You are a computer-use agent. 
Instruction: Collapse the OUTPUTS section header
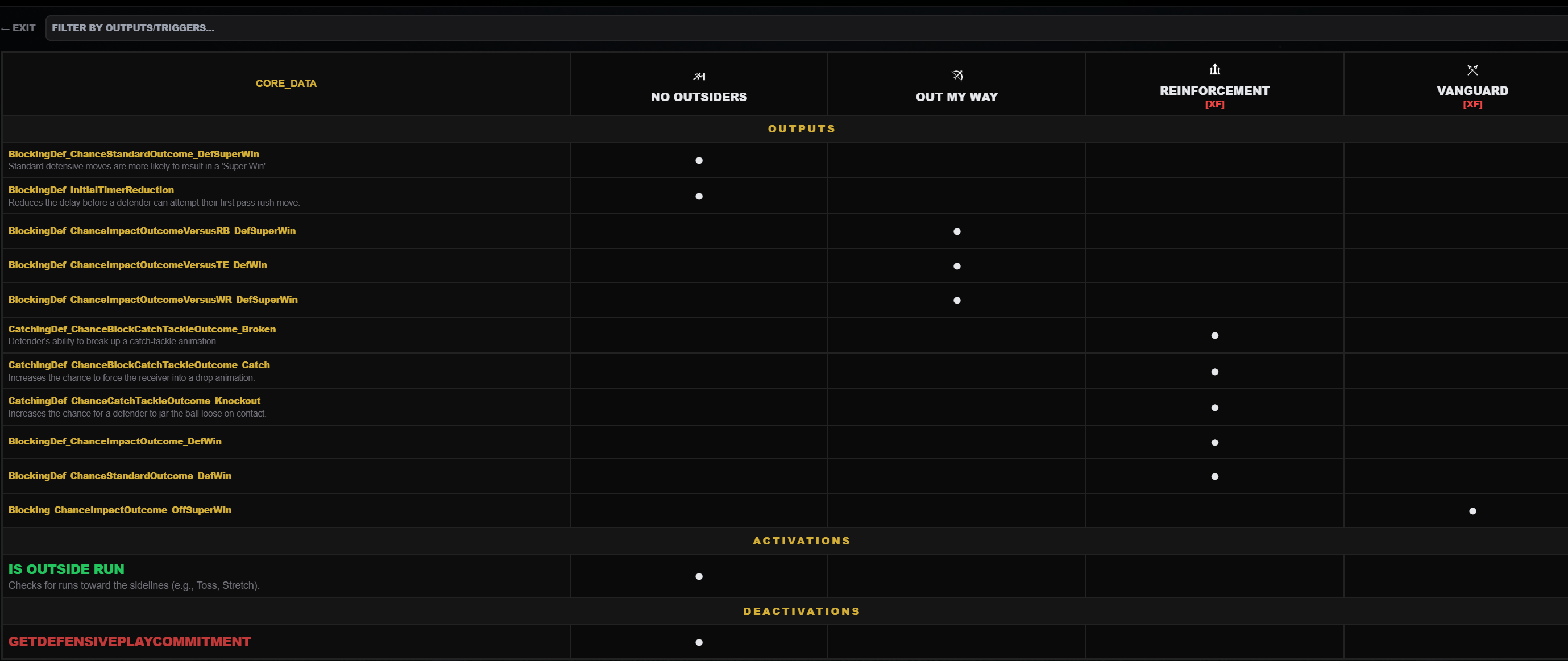(801, 129)
